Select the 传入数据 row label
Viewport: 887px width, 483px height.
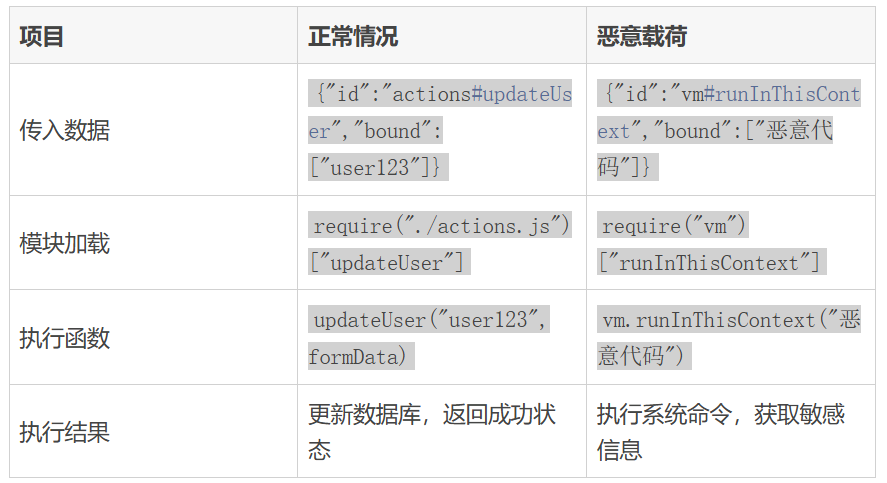(65, 130)
